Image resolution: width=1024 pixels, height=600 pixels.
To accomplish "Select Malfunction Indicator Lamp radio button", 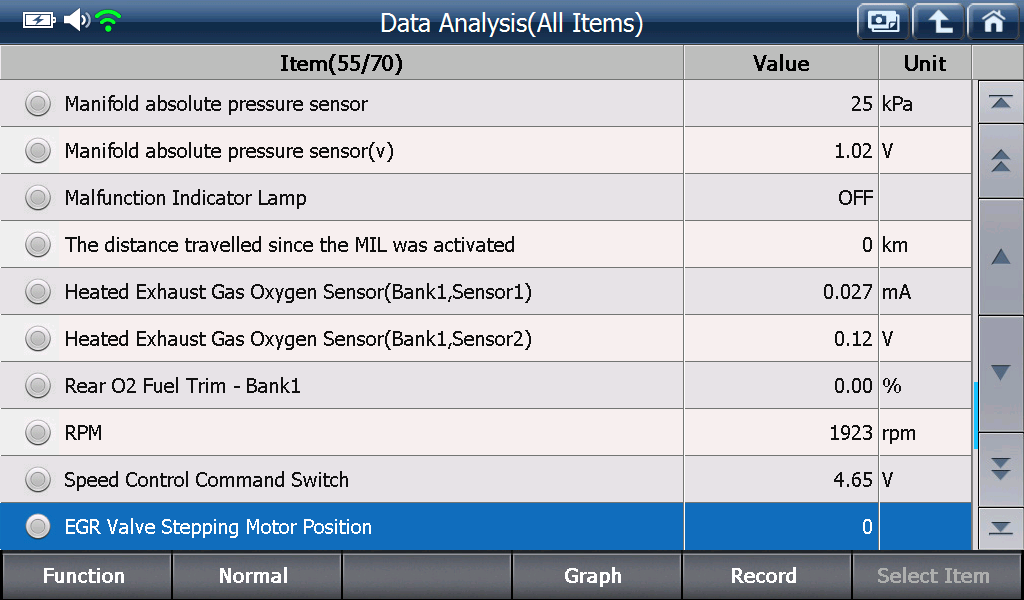I will click(38, 197).
